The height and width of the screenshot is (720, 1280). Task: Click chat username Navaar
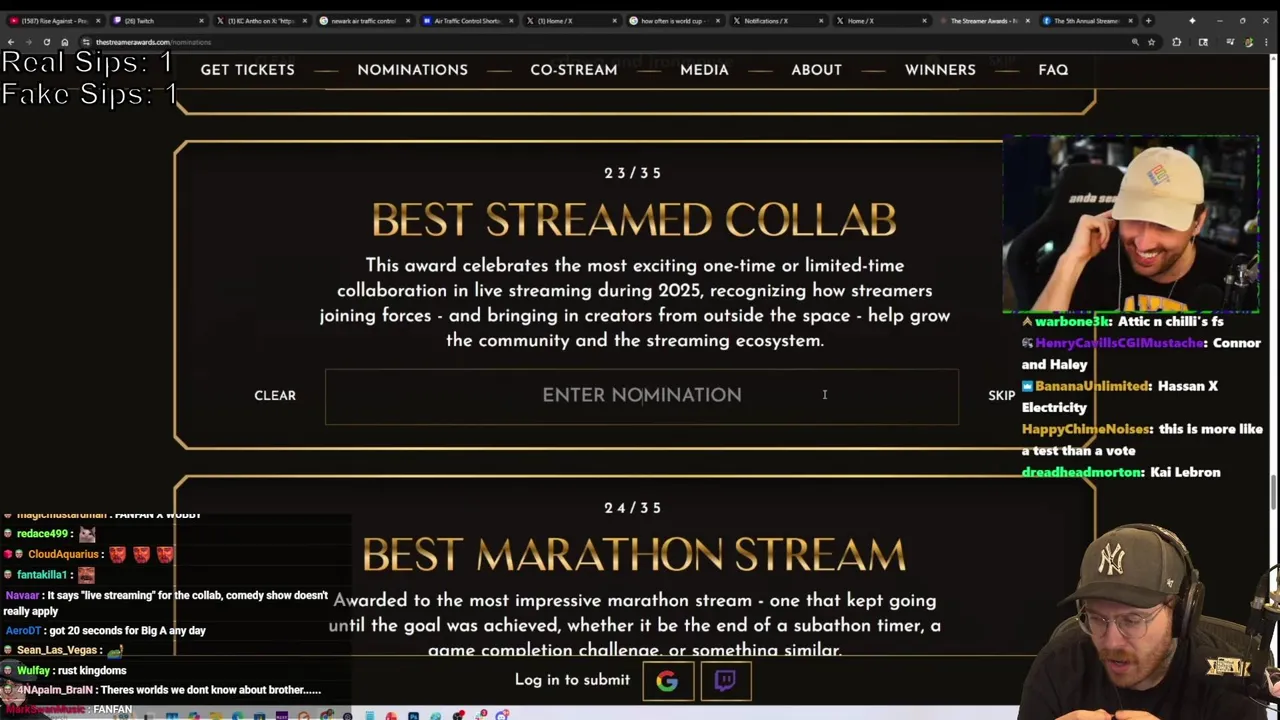[22, 596]
